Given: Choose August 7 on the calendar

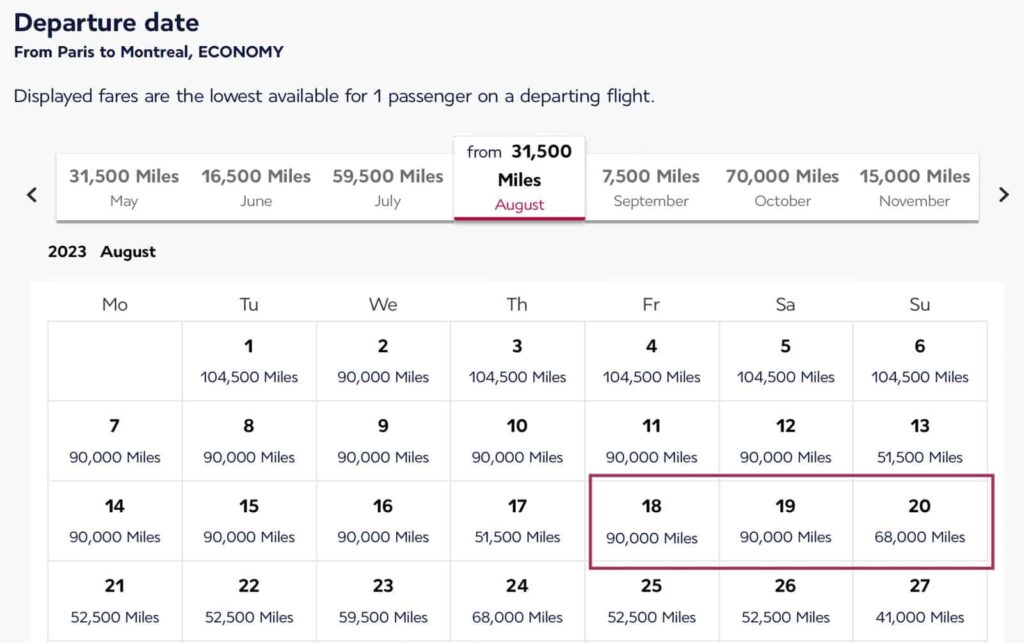Looking at the screenshot, I should 115,441.
